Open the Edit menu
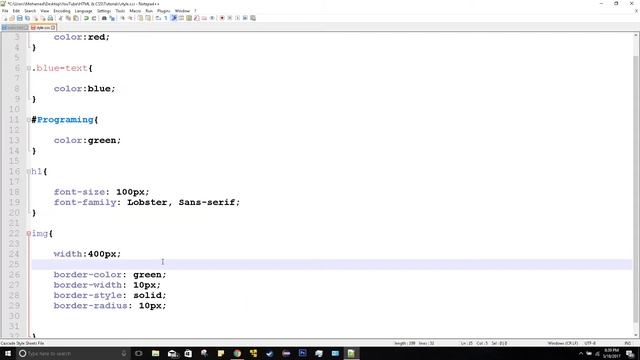 point(16,11)
